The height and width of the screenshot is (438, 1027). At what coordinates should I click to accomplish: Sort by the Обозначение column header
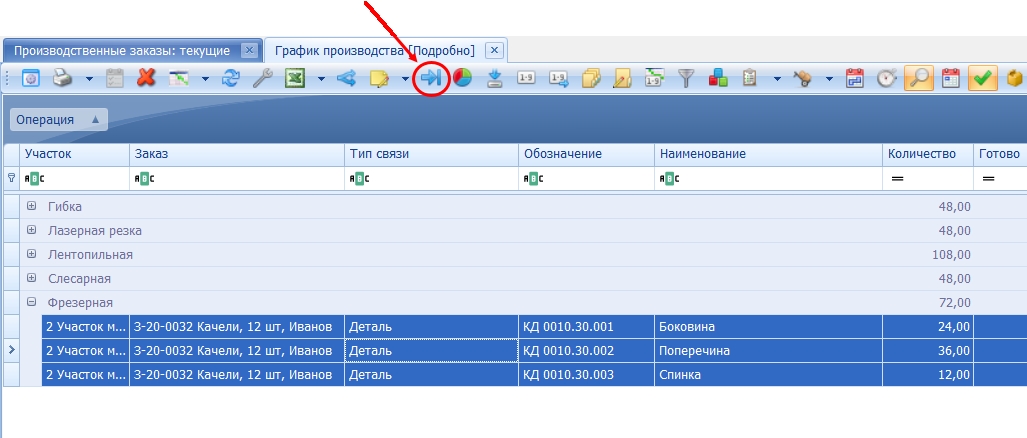586,154
